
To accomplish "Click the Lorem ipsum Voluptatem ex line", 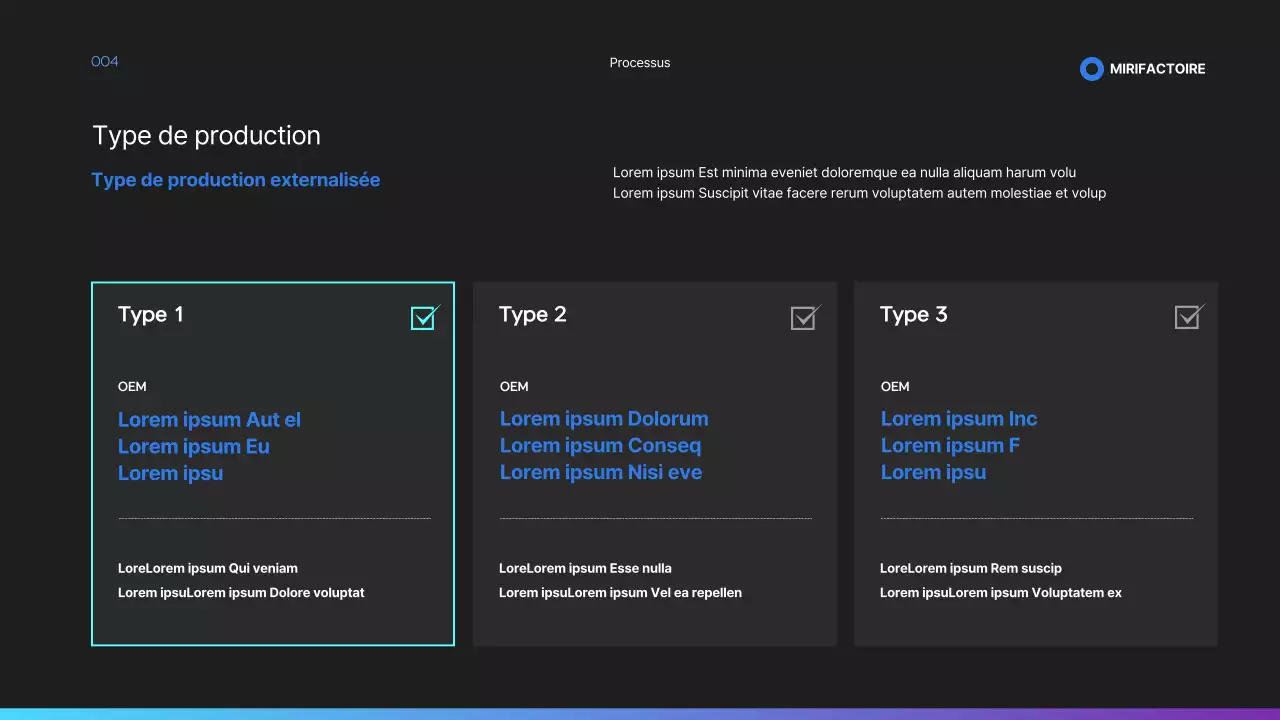I will click(x=1001, y=593).
